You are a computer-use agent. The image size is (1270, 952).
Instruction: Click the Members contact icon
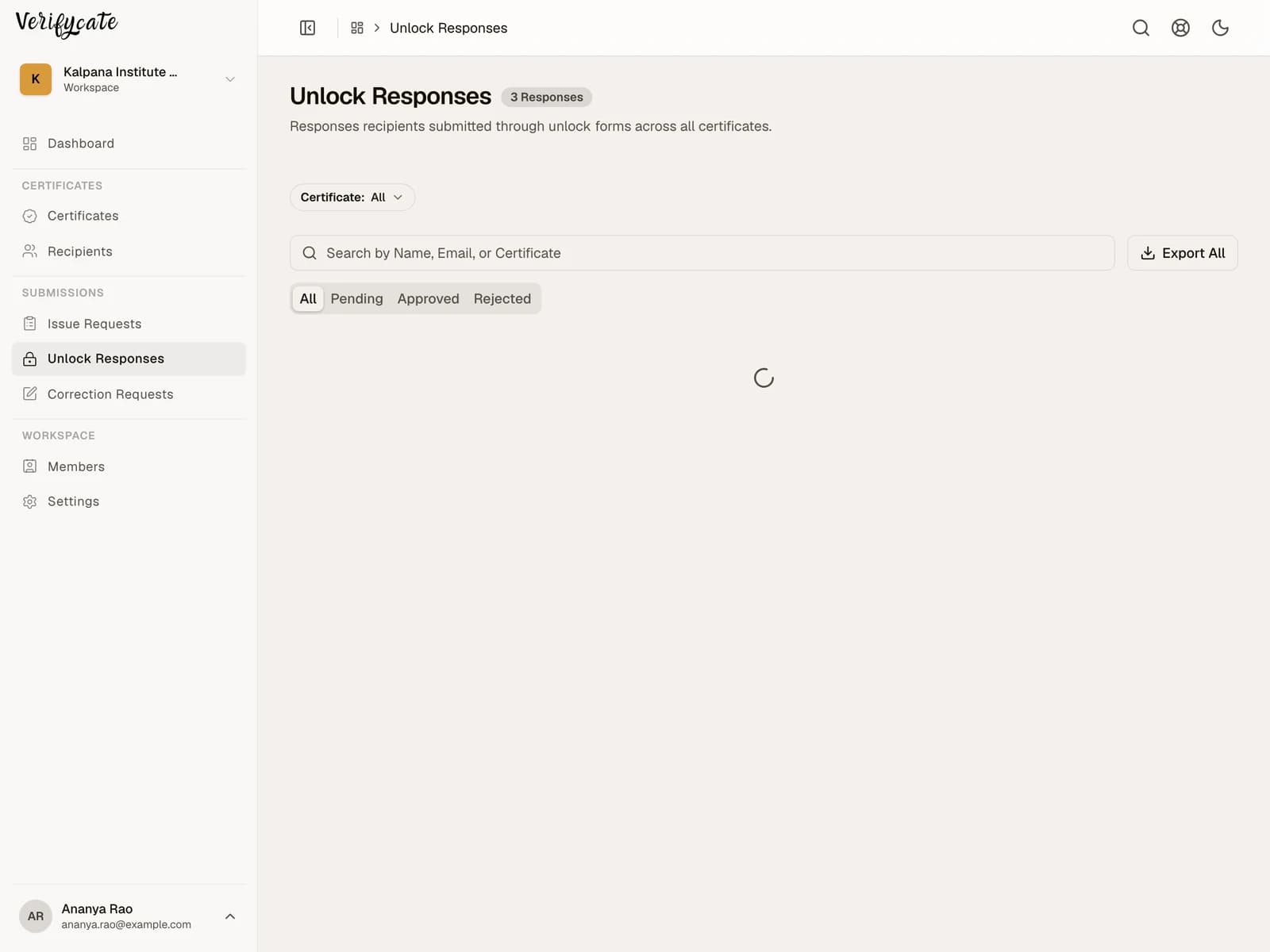30,466
